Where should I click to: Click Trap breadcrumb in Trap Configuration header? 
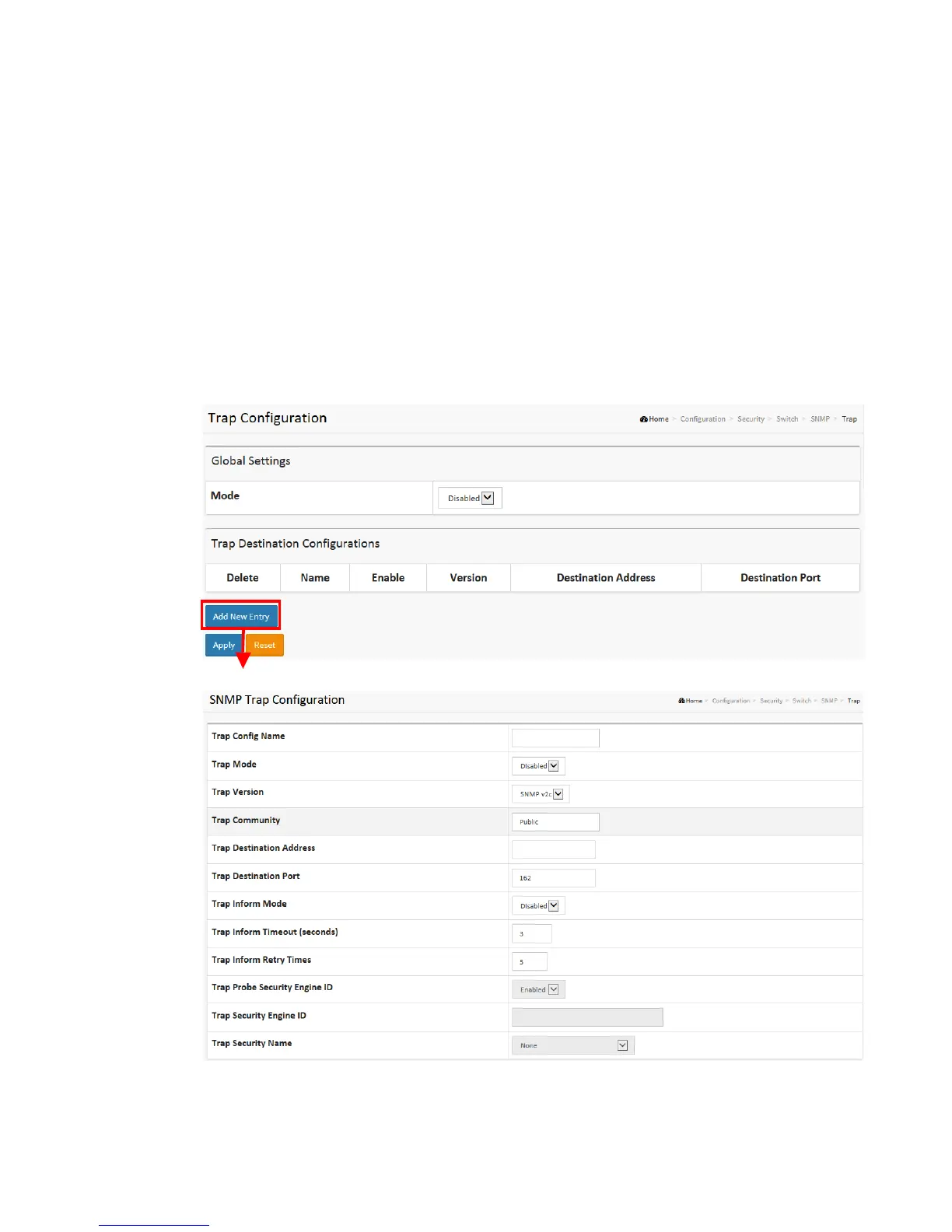[849, 419]
